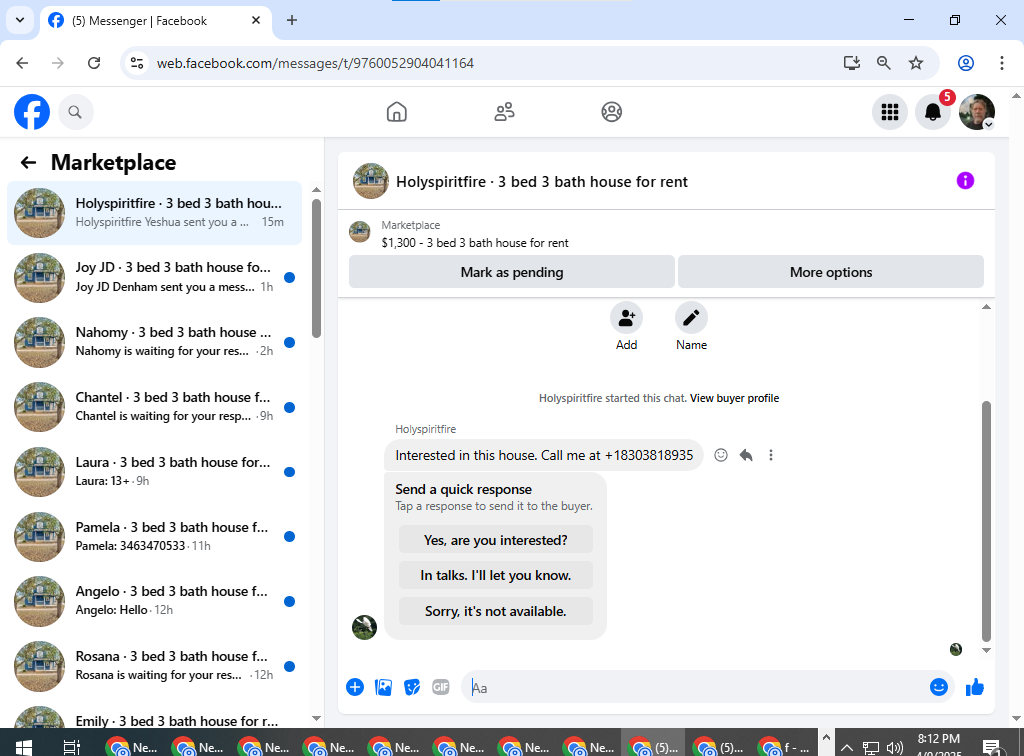Open account profile picture menu

pyautogui.click(x=976, y=112)
